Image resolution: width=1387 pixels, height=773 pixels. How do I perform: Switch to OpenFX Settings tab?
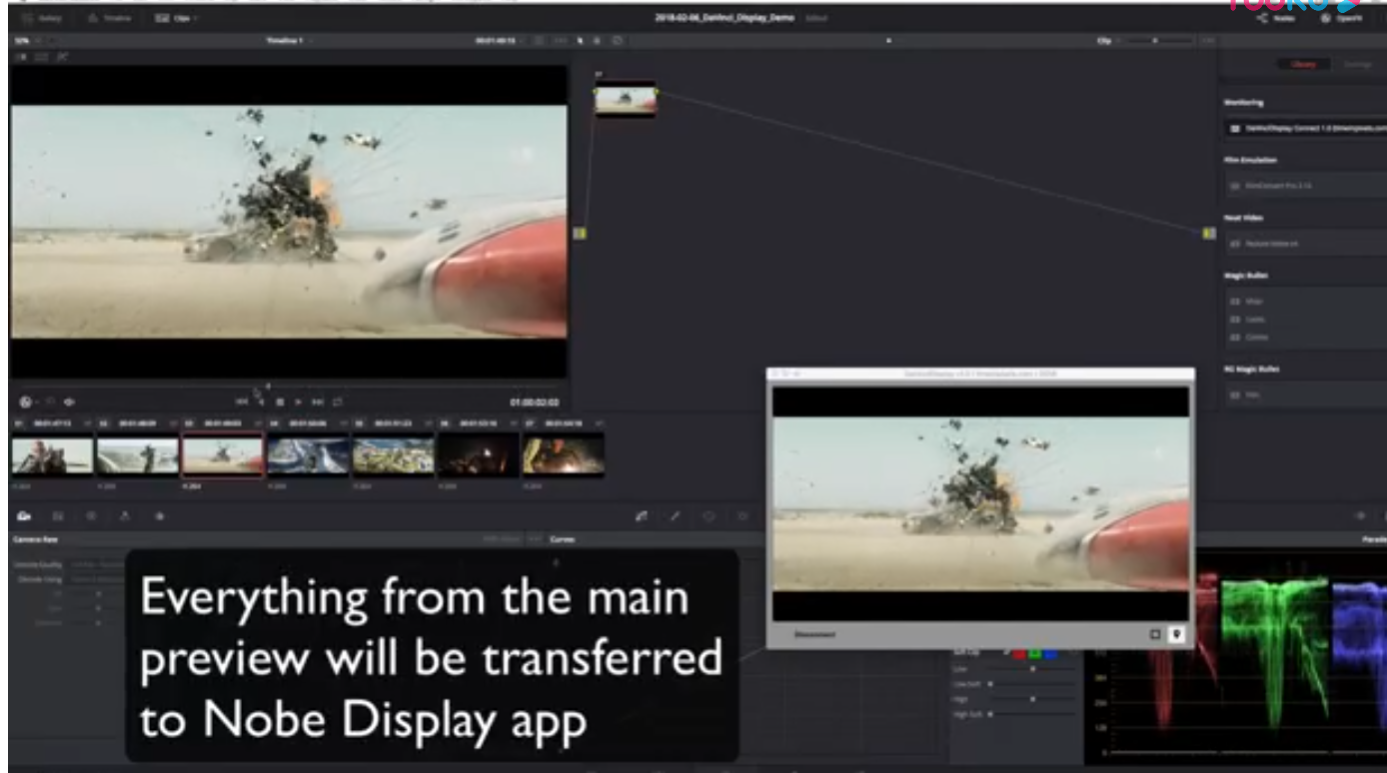(1357, 64)
